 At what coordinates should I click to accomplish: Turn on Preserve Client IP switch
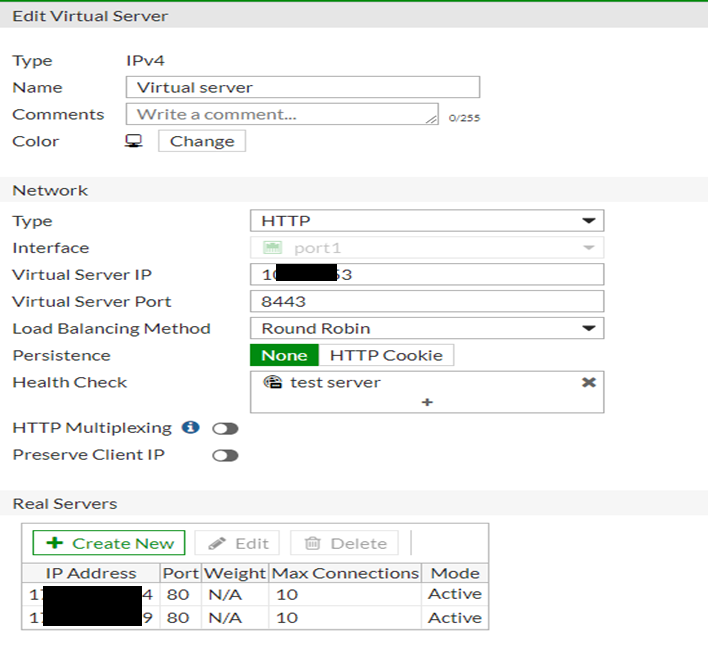coord(225,455)
